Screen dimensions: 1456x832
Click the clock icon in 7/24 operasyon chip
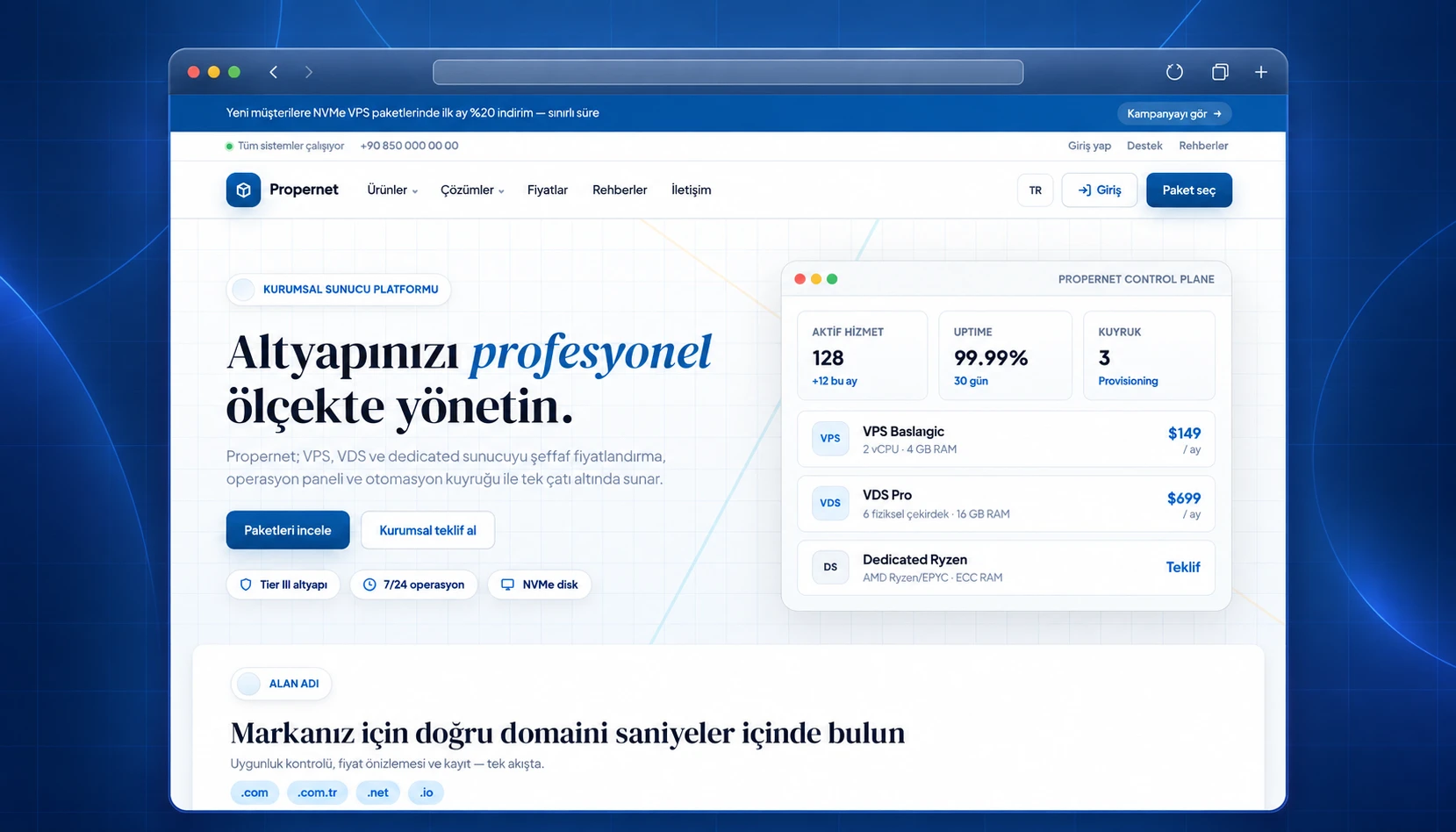tap(369, 585)
